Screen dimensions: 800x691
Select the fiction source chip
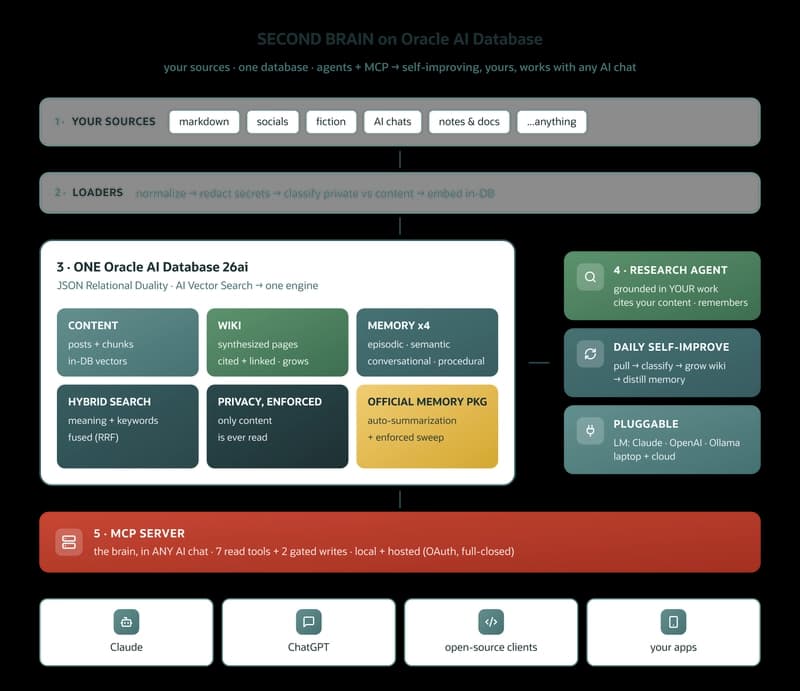tap(331, 122)
